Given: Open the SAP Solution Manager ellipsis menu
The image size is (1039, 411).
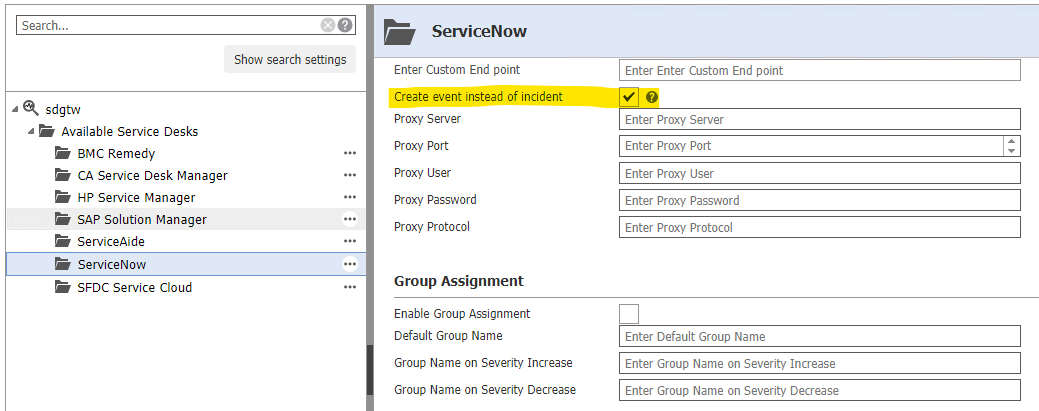Looking at the screenshot, I should (350, 220).
